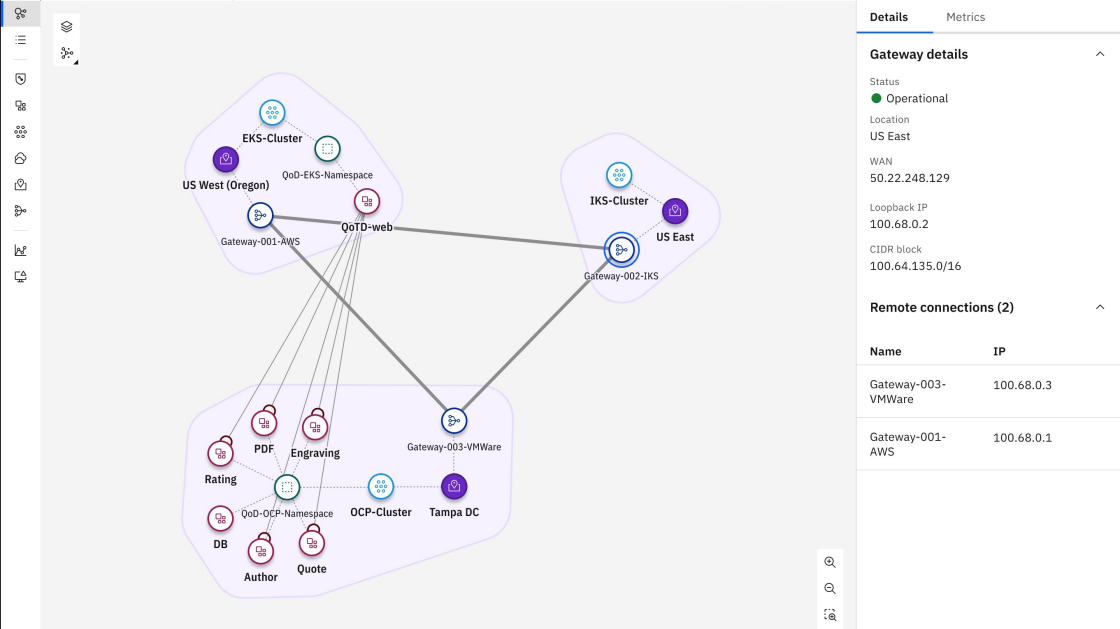Click the Gateway-001-AWS remote connection row
This screenshot has height=629, width=1120.
point(988,444)
